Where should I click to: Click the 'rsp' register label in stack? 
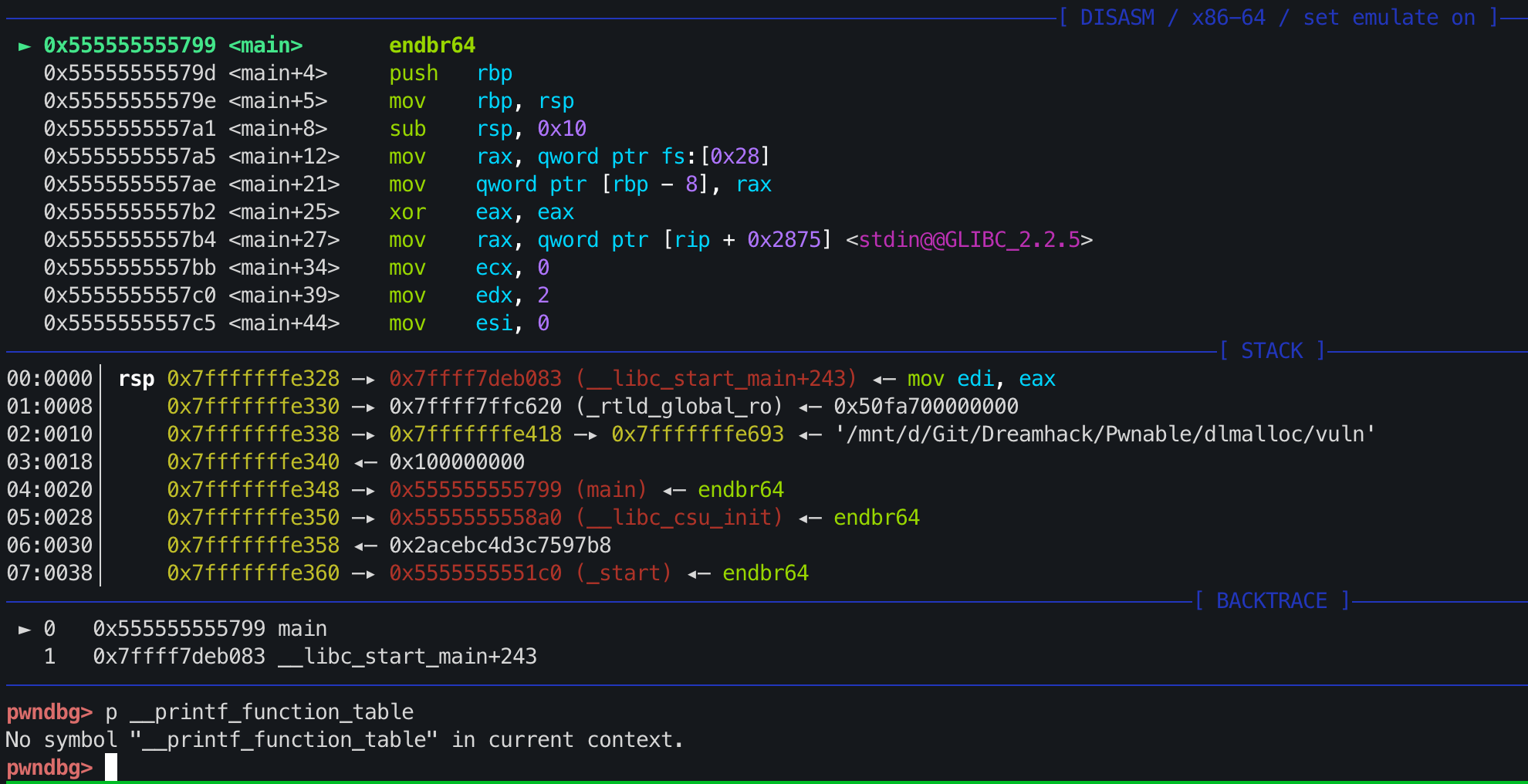click(x=136, y=379)
